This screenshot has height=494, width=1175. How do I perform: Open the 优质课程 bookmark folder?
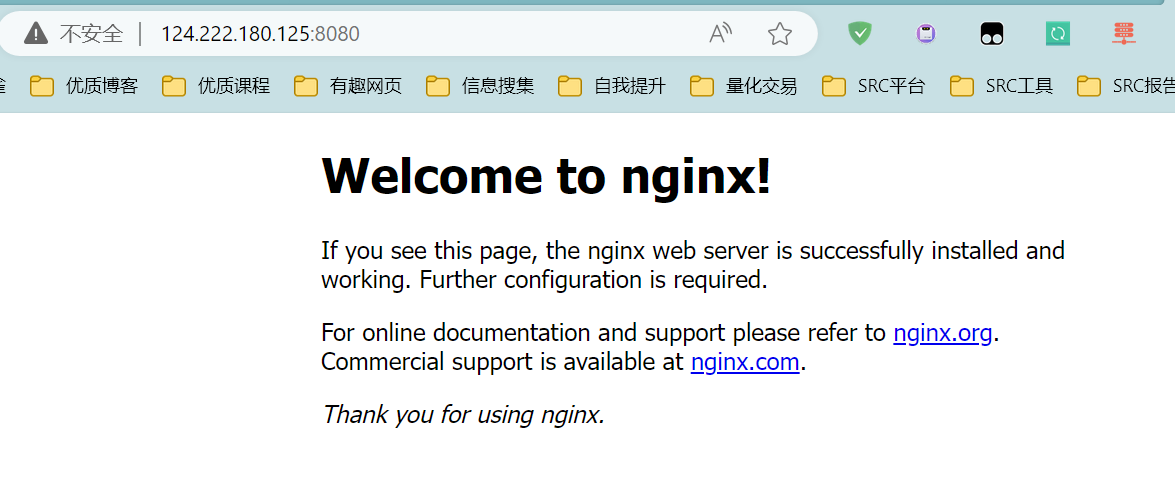tap(216, 86)
